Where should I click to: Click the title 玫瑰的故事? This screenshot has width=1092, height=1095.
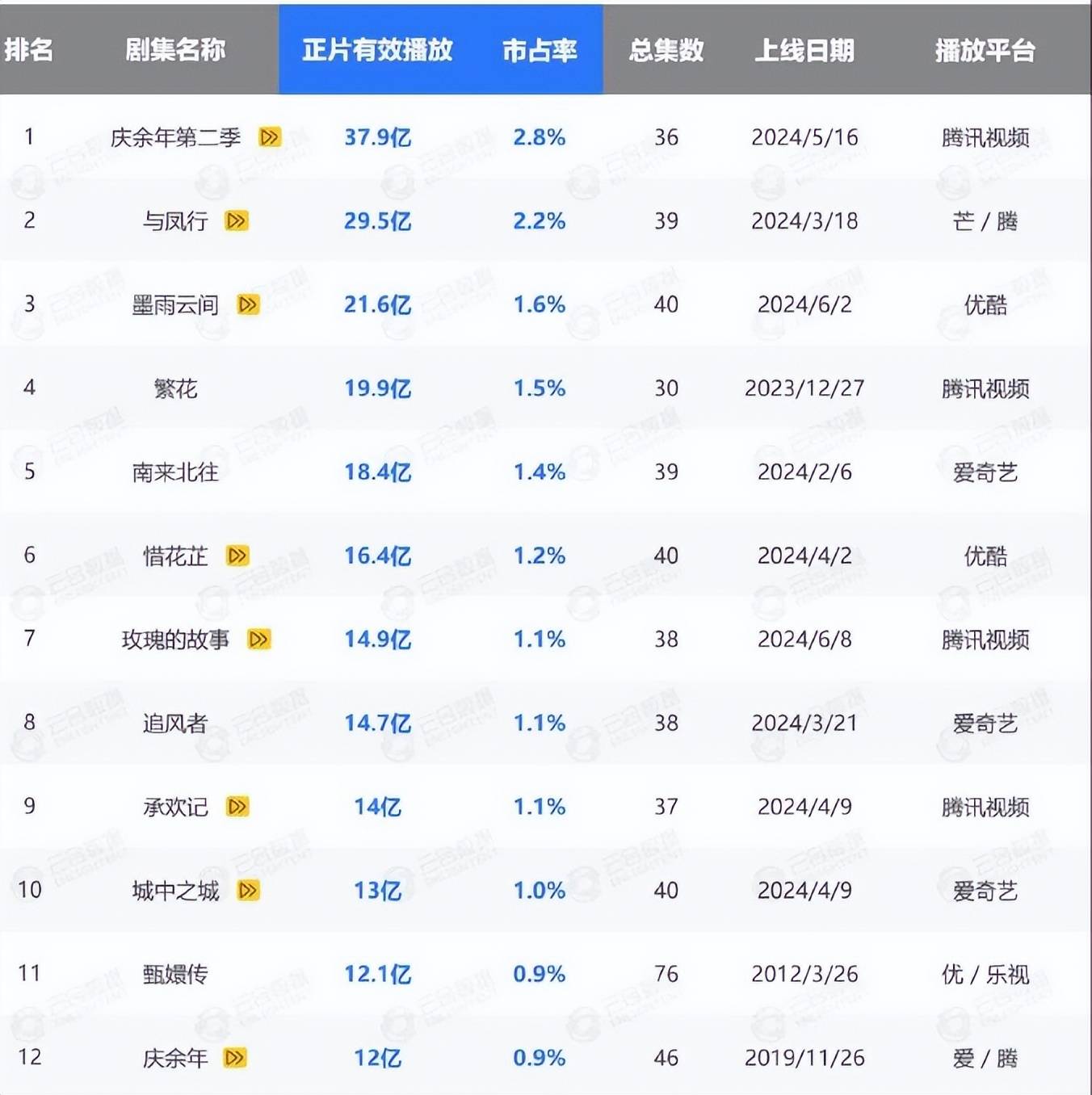point(175,640)
